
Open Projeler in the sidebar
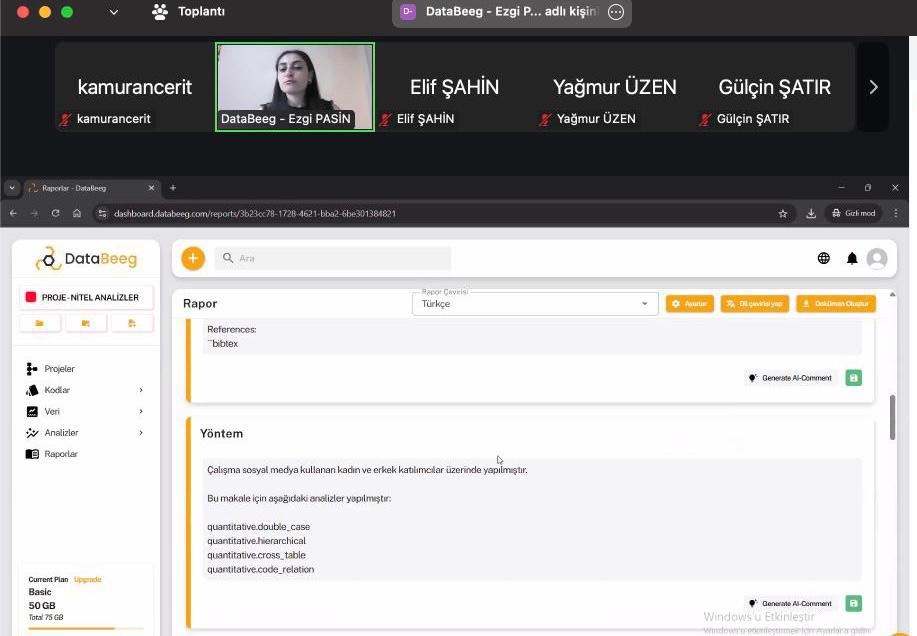[59, 369]
